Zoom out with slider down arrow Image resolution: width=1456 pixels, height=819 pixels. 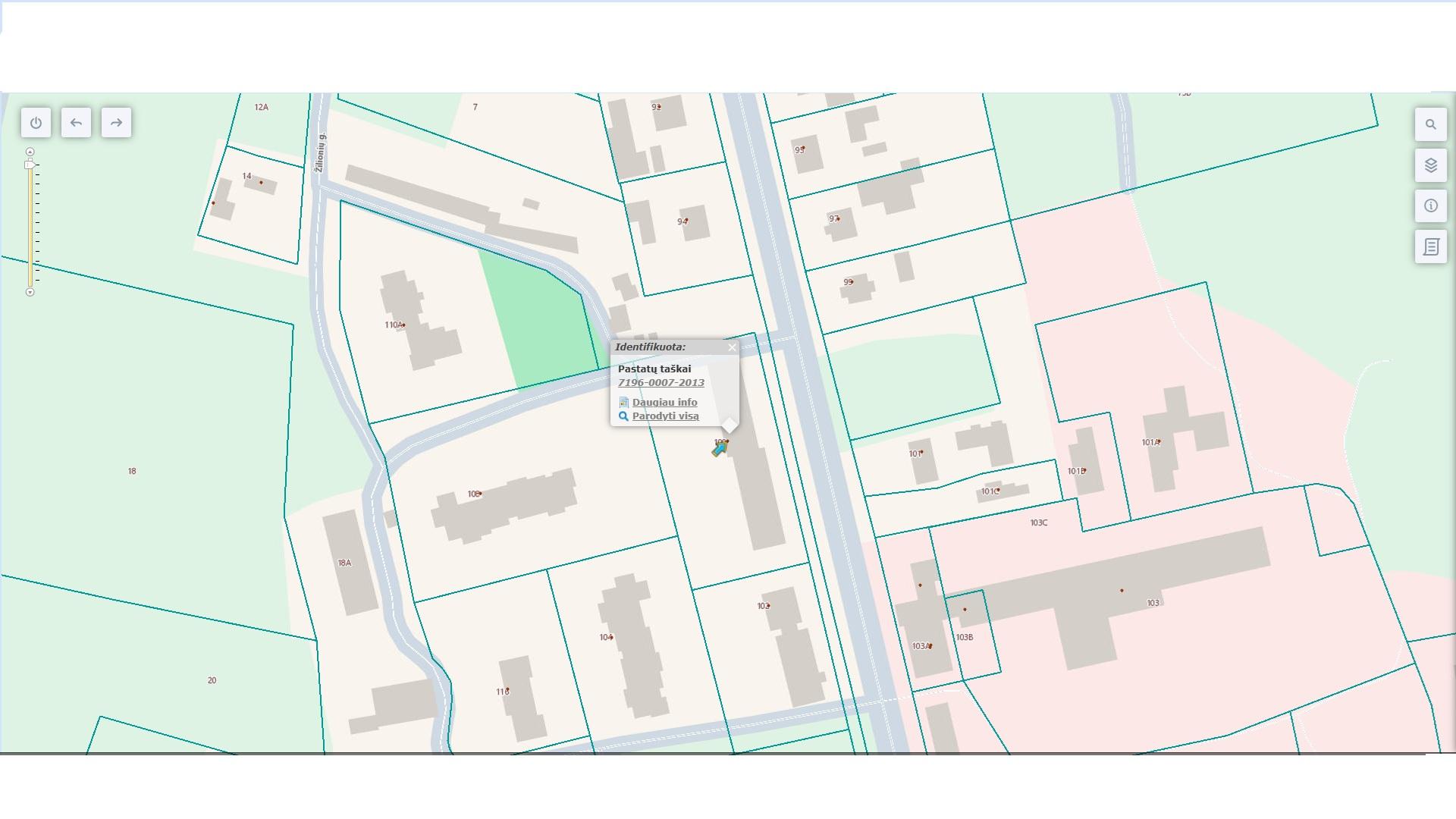tap(30, 292)
